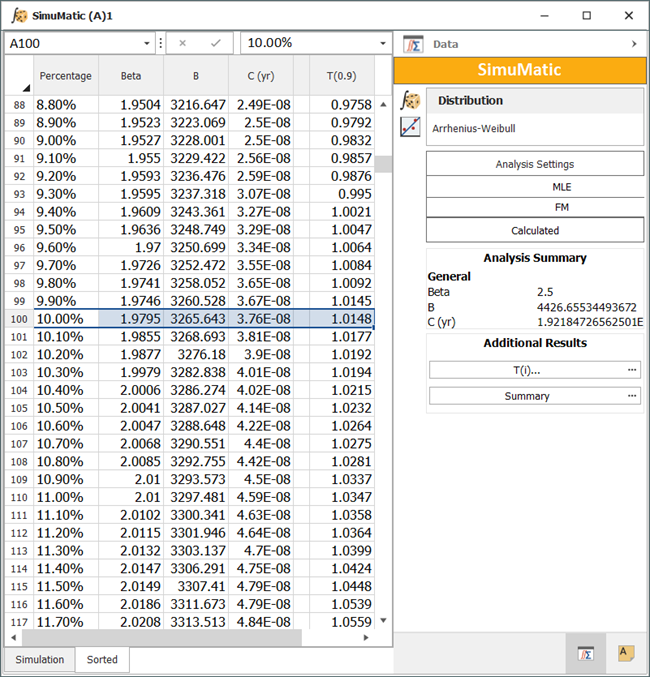Screen dimensions: 650x677
Task: Click the formula bar confirm checkmark icon
Action: pyautogui.click(x=216, y=43)
